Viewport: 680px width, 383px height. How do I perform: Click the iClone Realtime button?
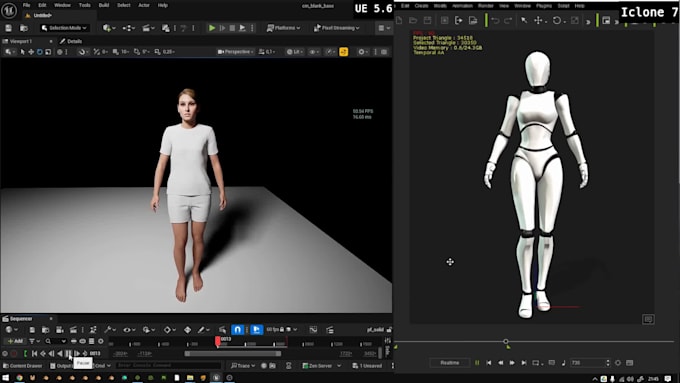tap(450, 363)
